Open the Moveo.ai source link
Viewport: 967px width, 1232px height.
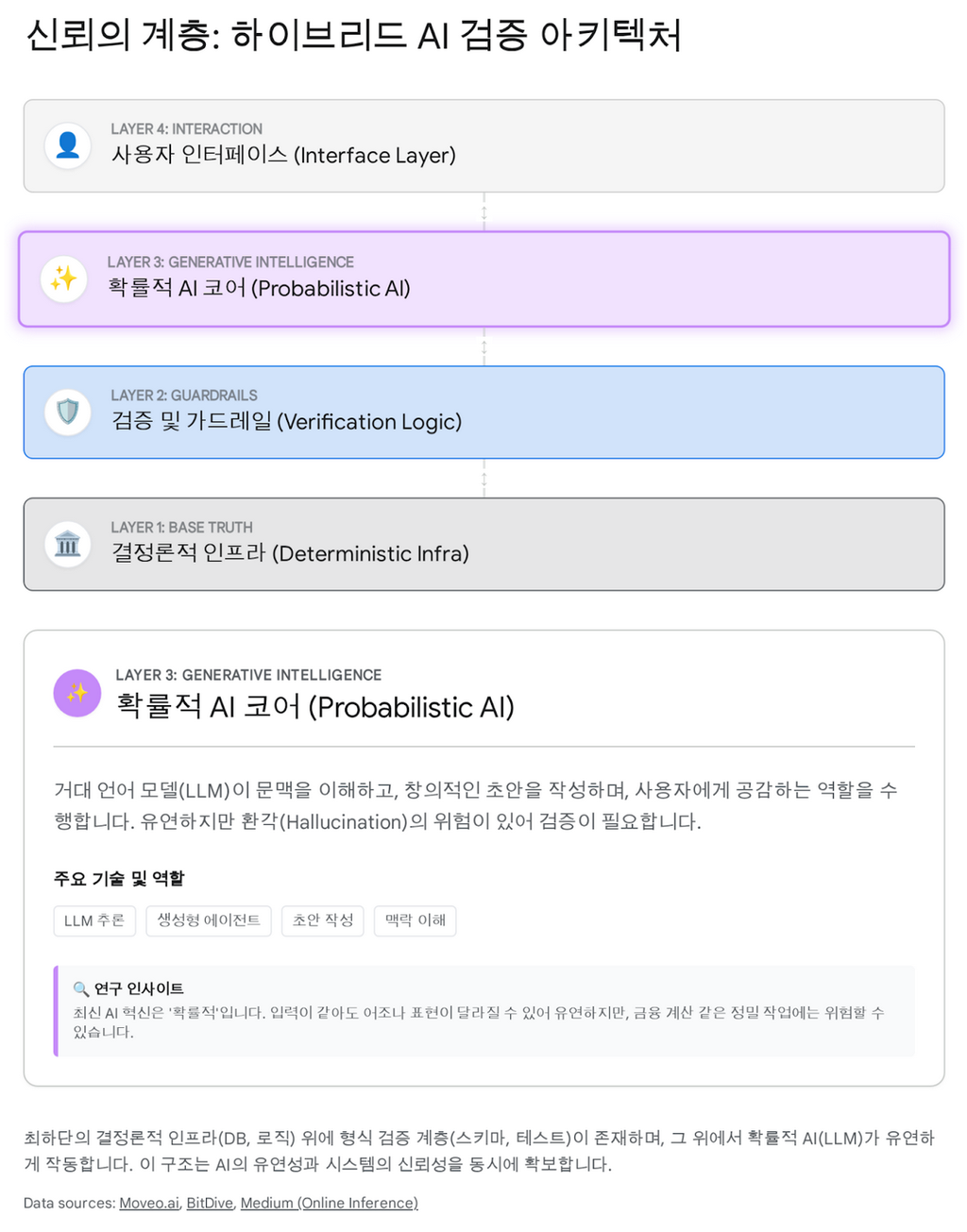pos(149,1203)
